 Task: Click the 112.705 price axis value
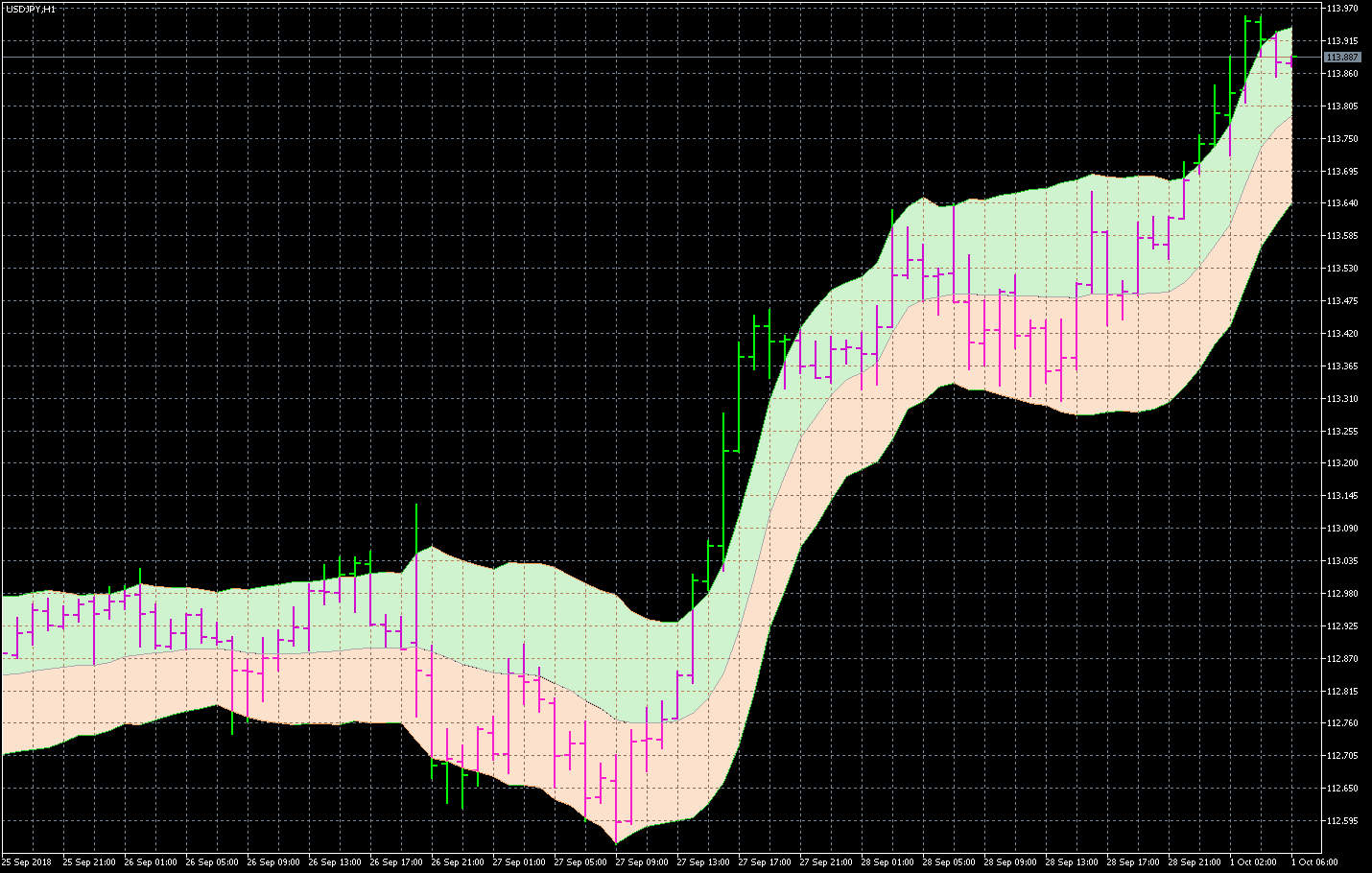click(x=1341, y=756)
